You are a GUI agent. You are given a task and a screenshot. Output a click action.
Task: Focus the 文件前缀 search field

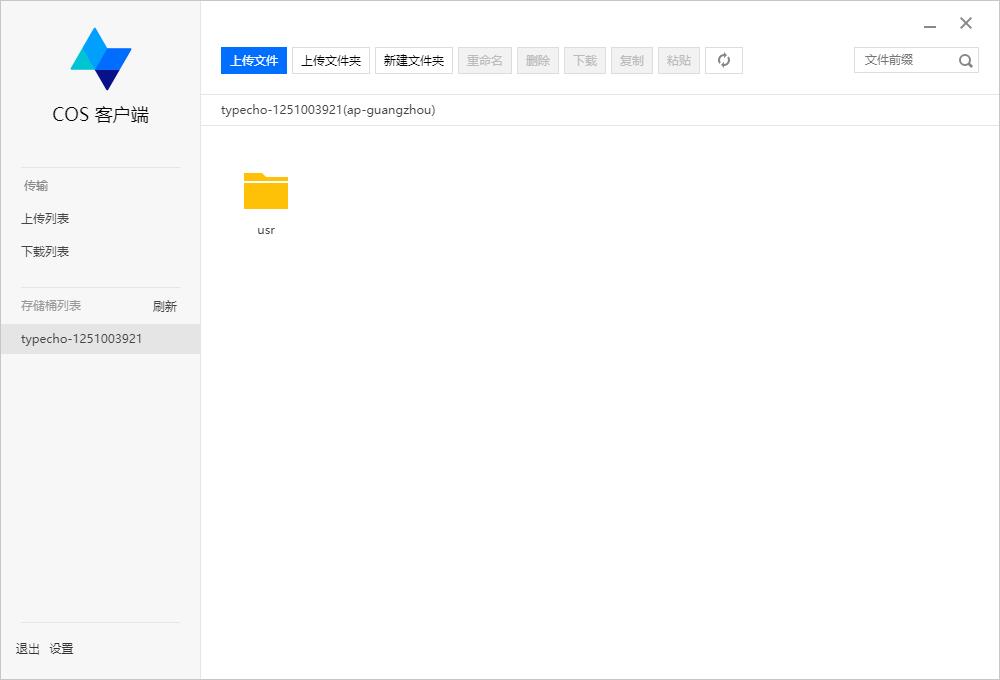[902, 61]
